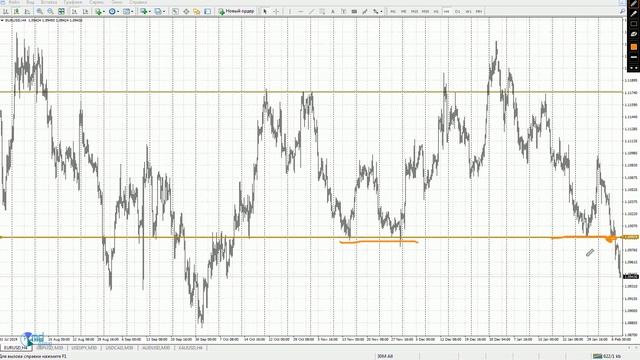Screen dimensions: 640x360
Task: Create a new chart window
Action: pos(144,11)
